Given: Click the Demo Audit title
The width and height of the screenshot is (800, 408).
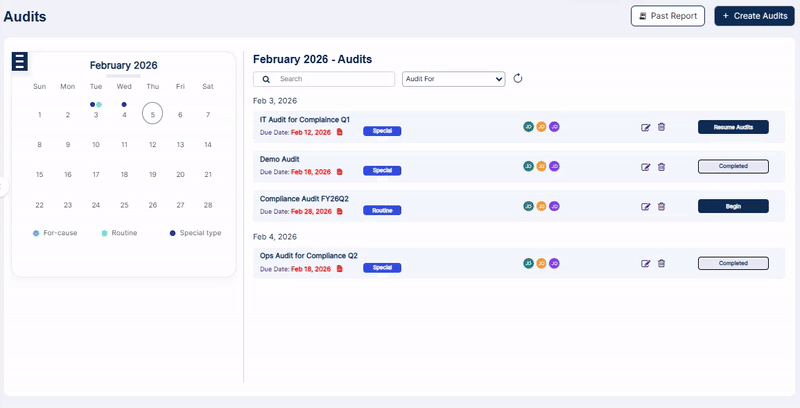Looking at the screenshot, I should point(280,159).
